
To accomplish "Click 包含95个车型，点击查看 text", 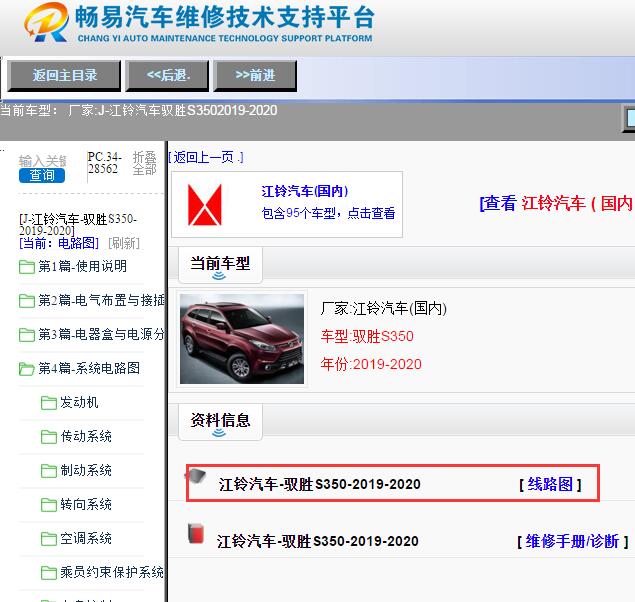I will [x=328, y=213].
